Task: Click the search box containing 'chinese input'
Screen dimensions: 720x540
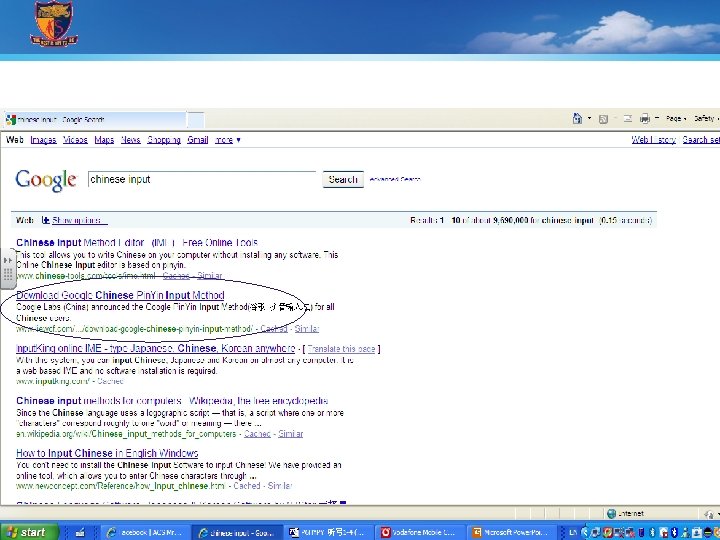Action: pos(202,180)
